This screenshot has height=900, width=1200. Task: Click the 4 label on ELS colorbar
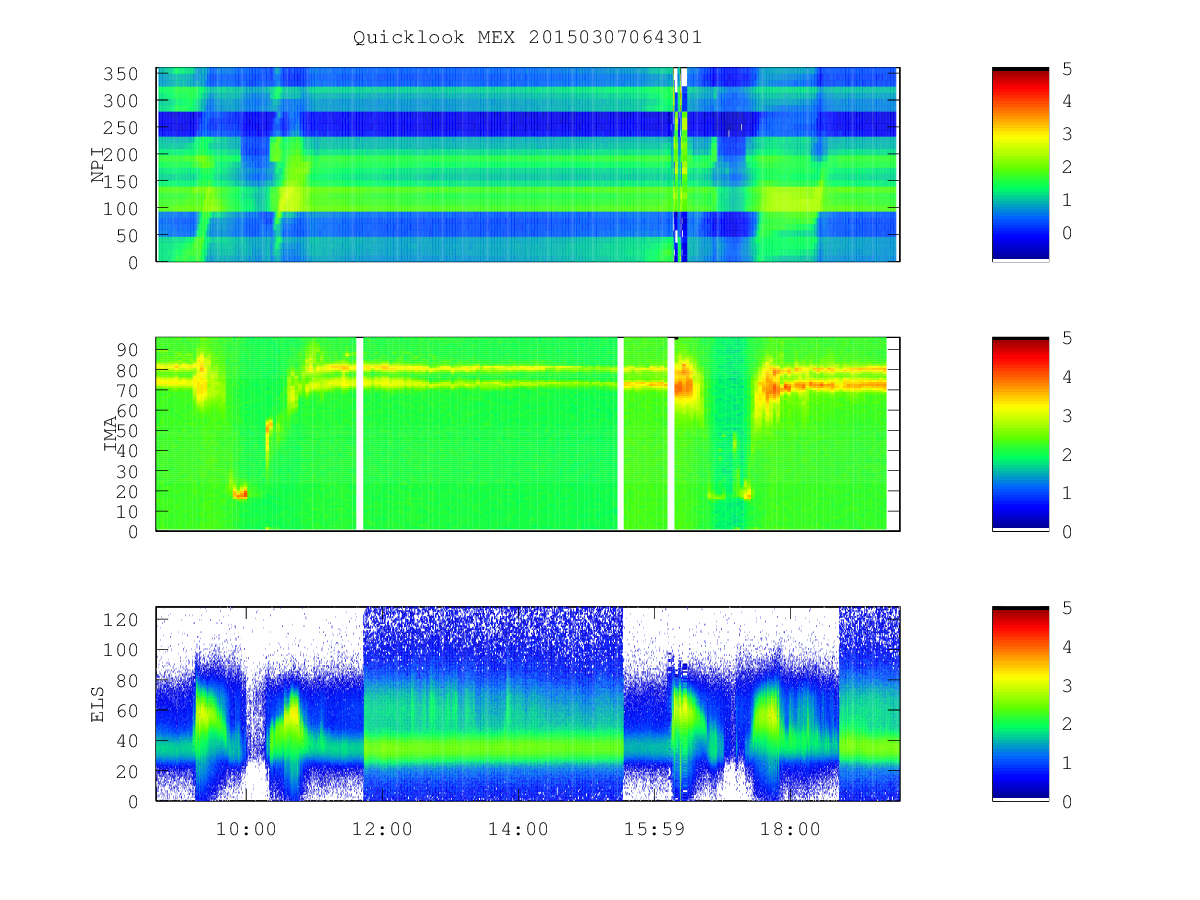(x=1067, y=647)
